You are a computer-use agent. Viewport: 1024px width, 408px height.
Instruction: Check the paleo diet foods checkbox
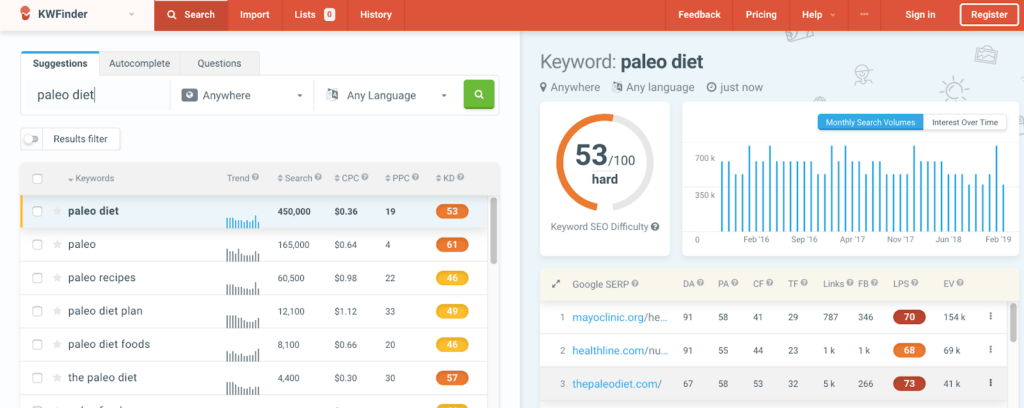point(37,344)
